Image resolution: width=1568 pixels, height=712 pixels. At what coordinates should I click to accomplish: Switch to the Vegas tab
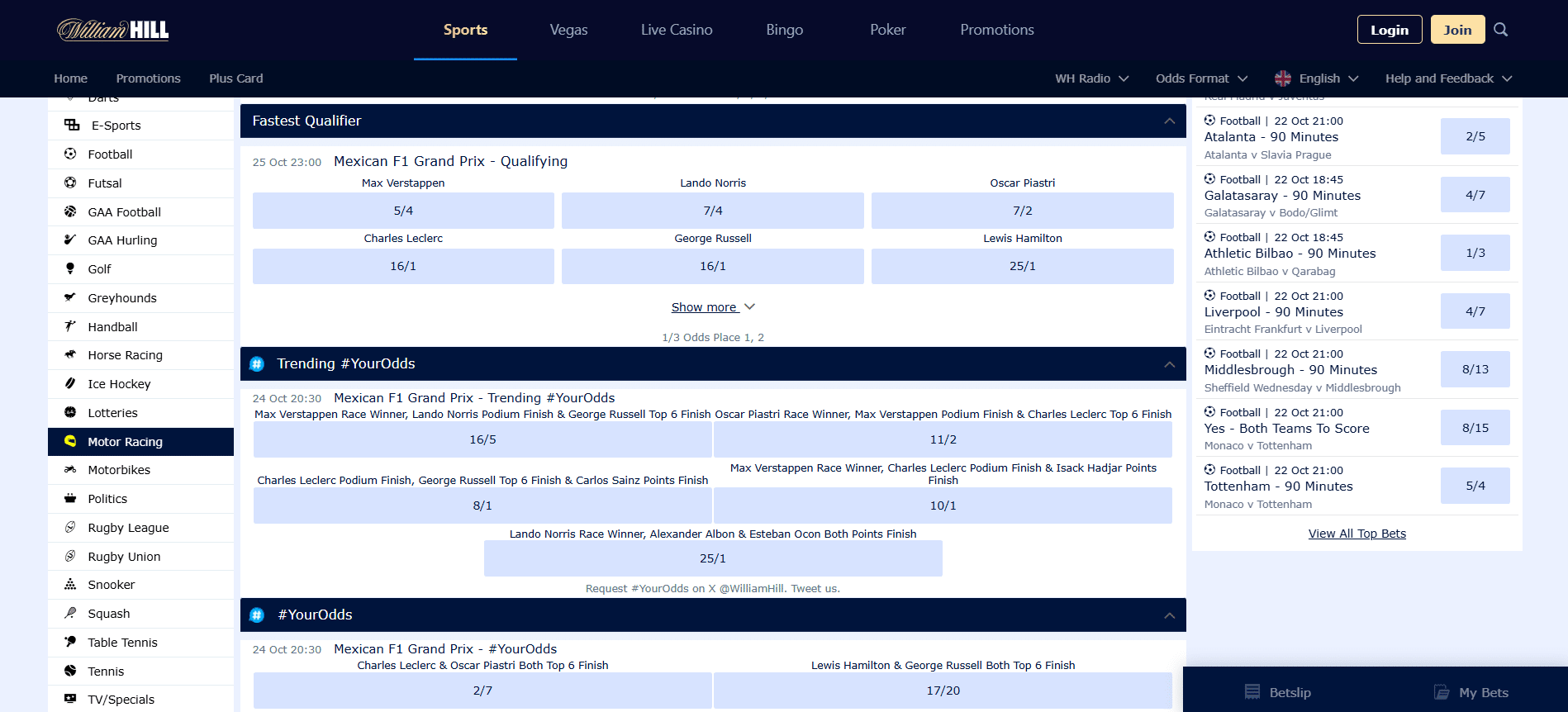[x=568, y=30]
